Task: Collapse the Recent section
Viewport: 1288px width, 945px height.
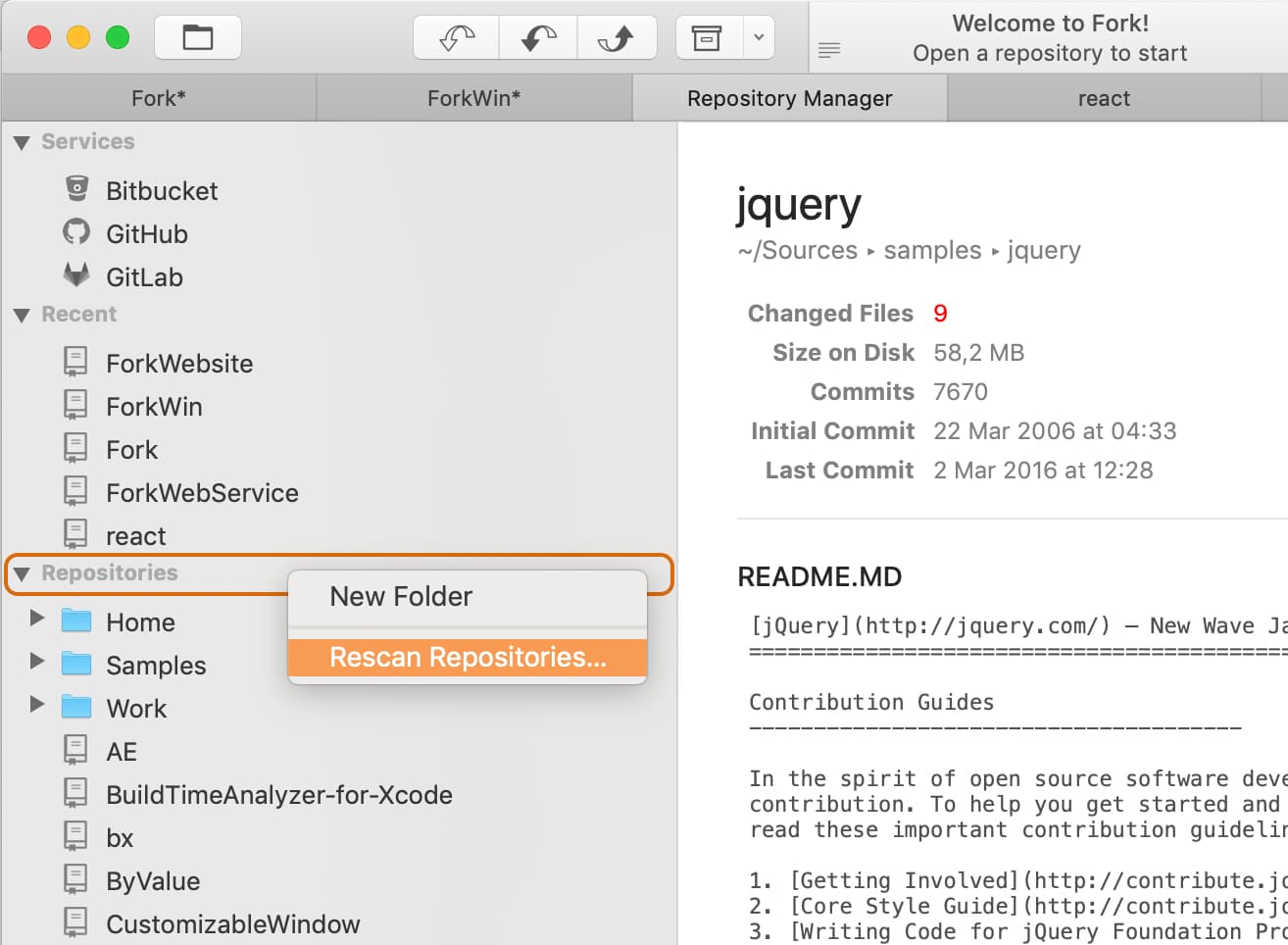Action: click(22, 316)
